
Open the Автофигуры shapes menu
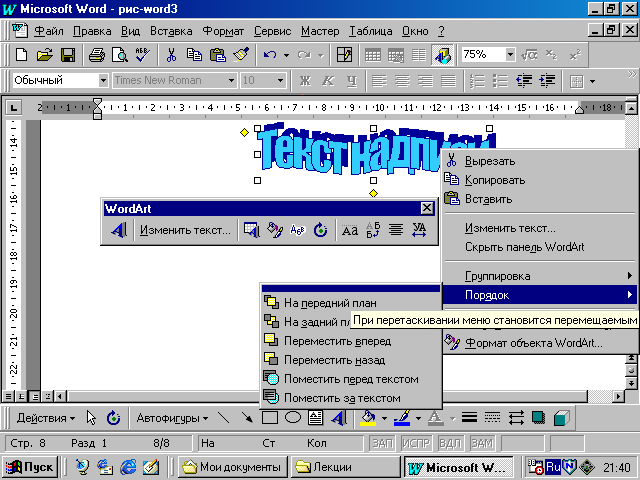[172, 418]
